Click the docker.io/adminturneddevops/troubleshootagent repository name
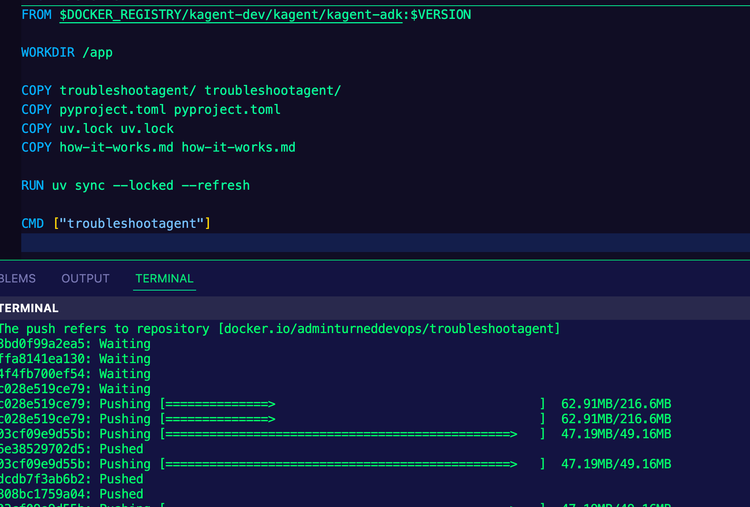The height and width of the screenshot is (507, 750). pos(389,329)
